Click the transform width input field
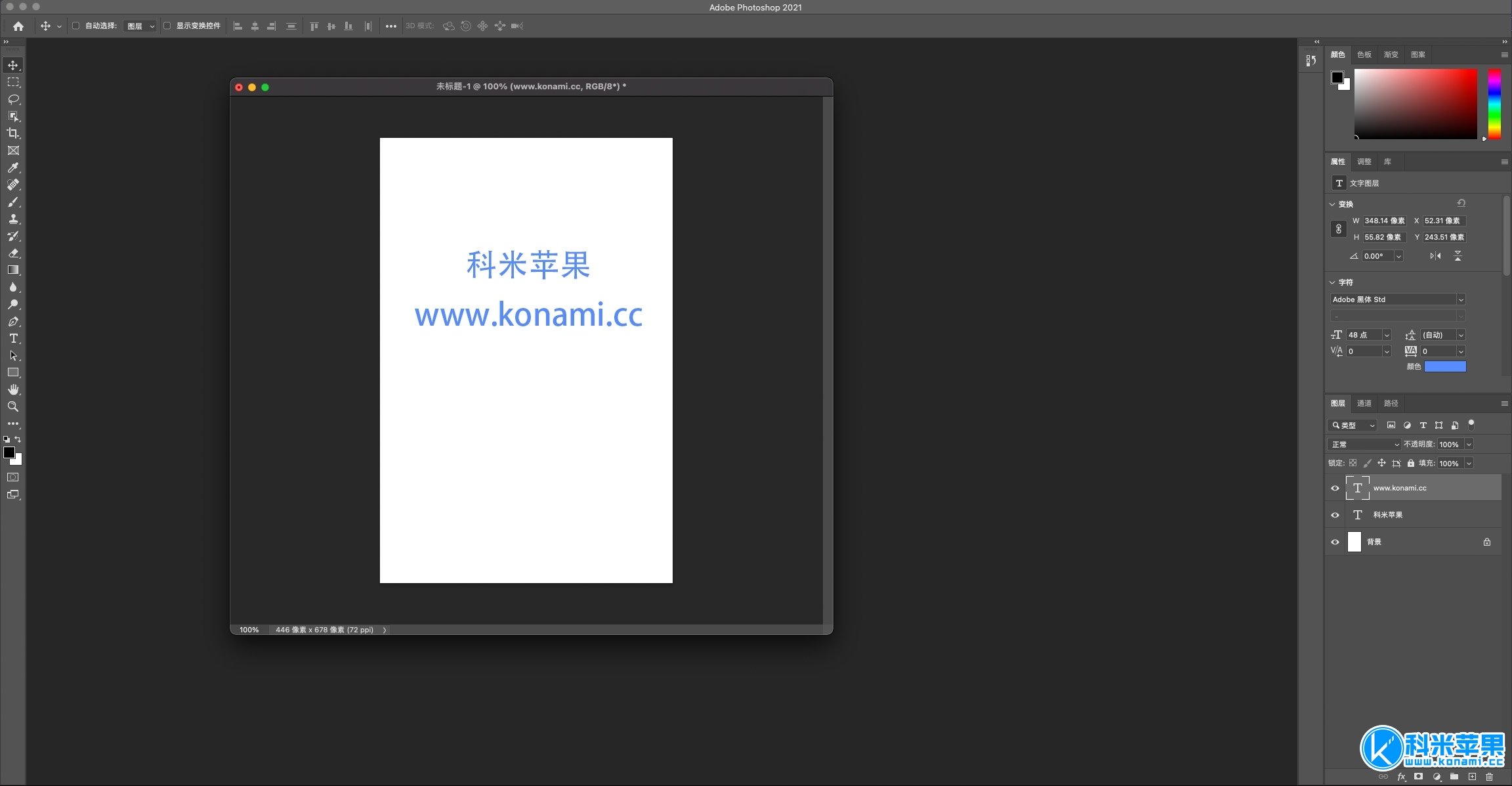This screenshot has height=786, width=1512. (x=1385, y=221)
